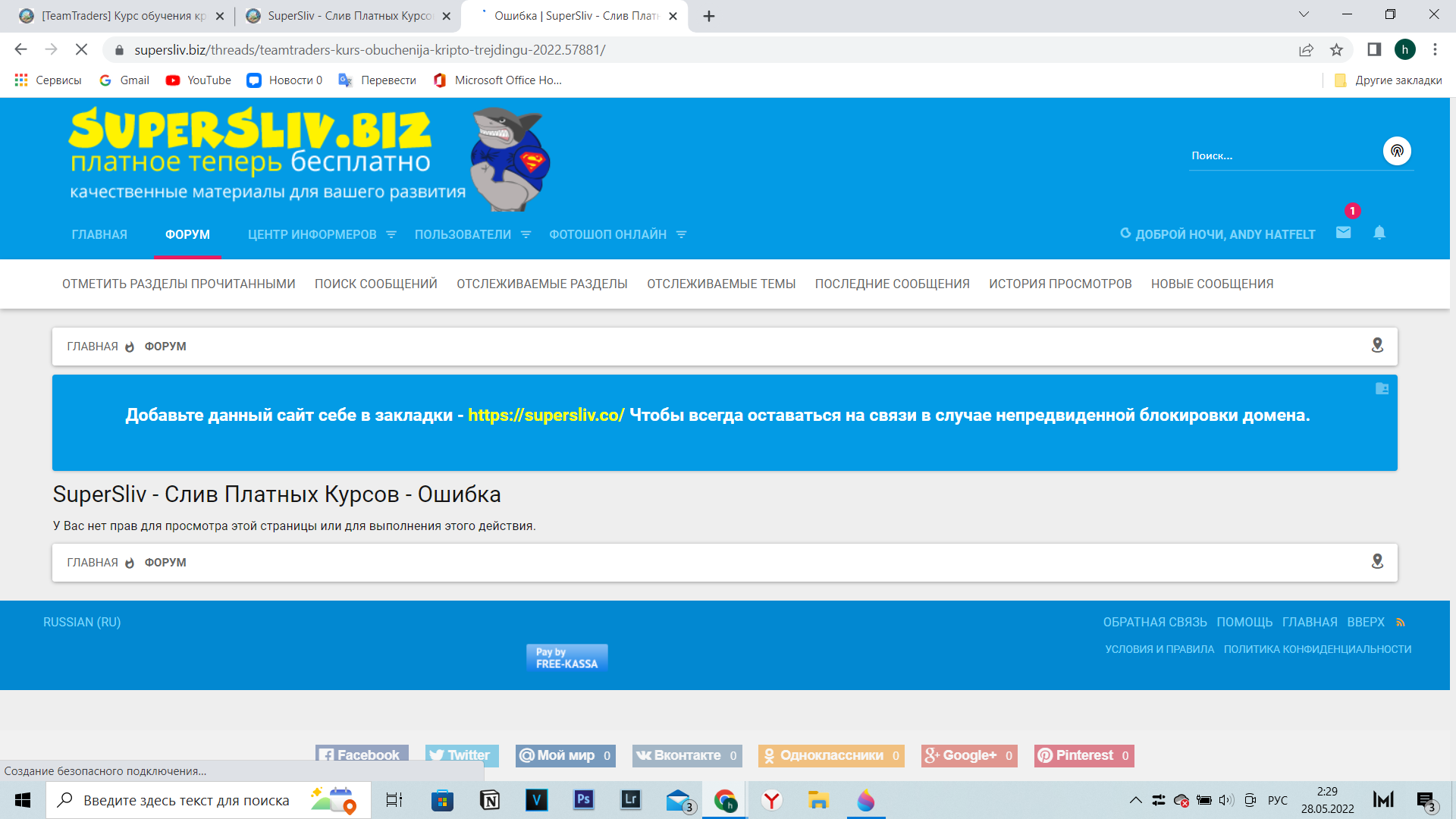Share via Одноклассники button
The image size is (1456, 819).
[831, 755]
